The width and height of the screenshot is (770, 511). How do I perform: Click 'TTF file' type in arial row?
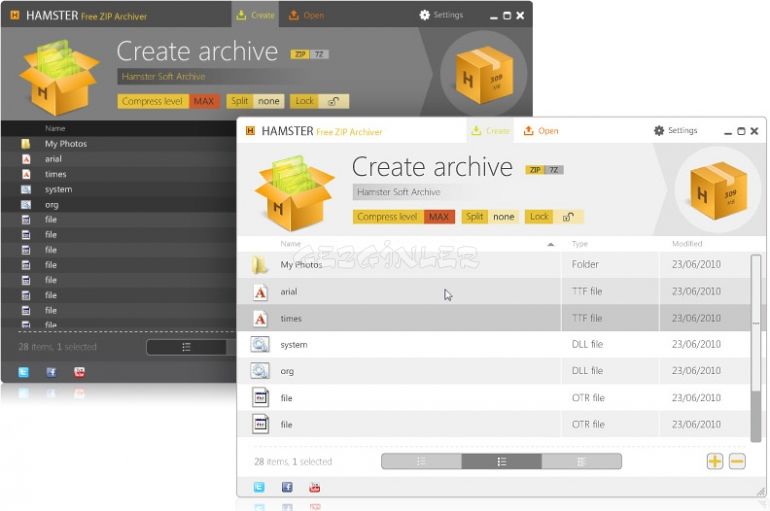click(587, 292)
